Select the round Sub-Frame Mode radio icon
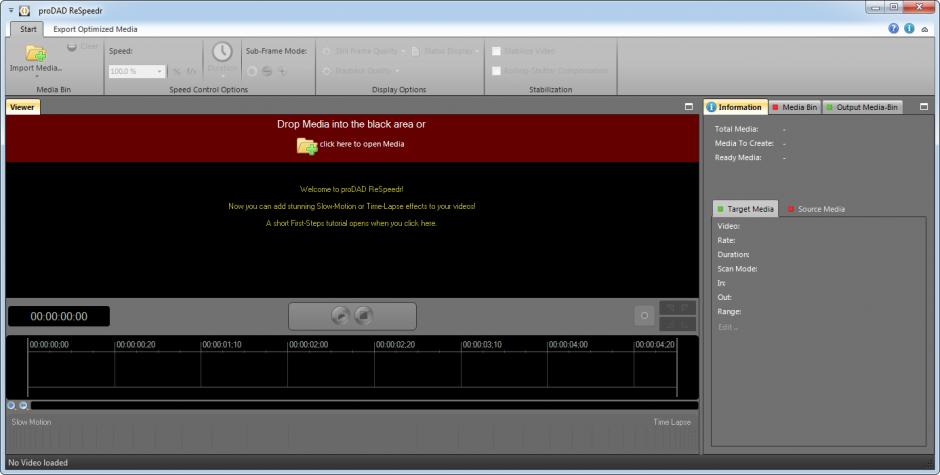This screenshot has width=940, height=475. [252, 71]
